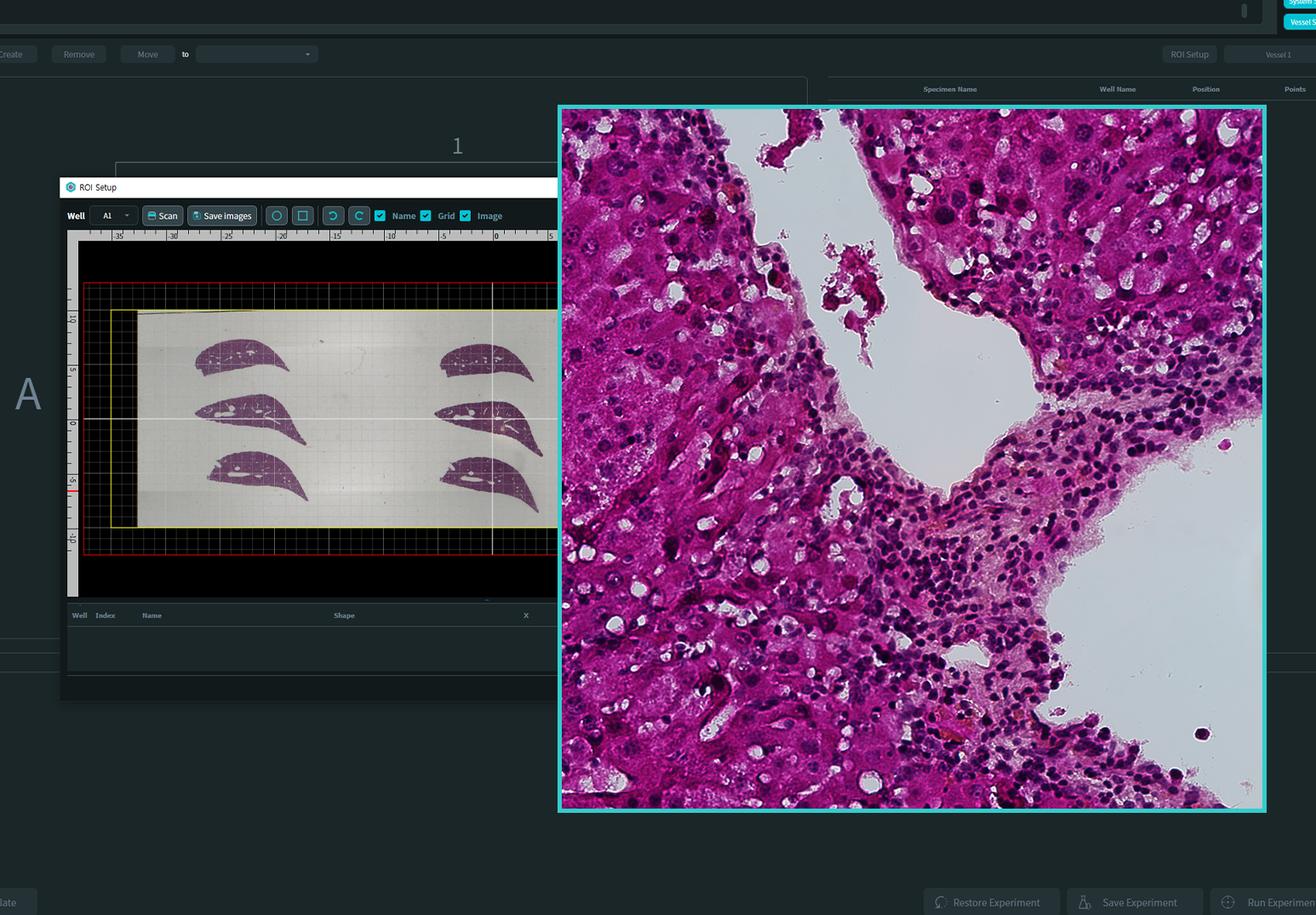Click Restore Experiment

pos(992,902)
